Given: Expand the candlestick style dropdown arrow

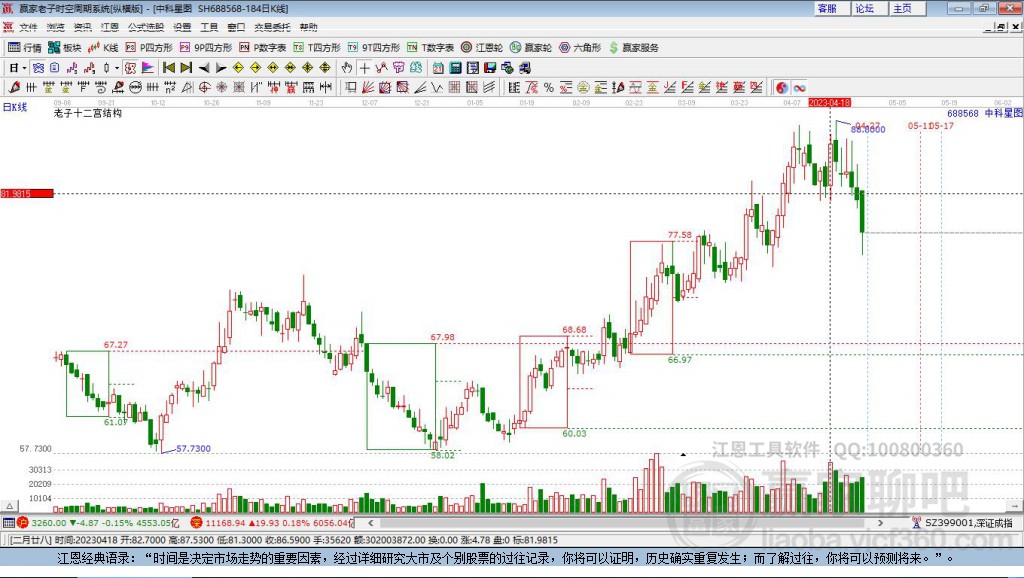Looking at the screenshot, I should coord(116,67).
